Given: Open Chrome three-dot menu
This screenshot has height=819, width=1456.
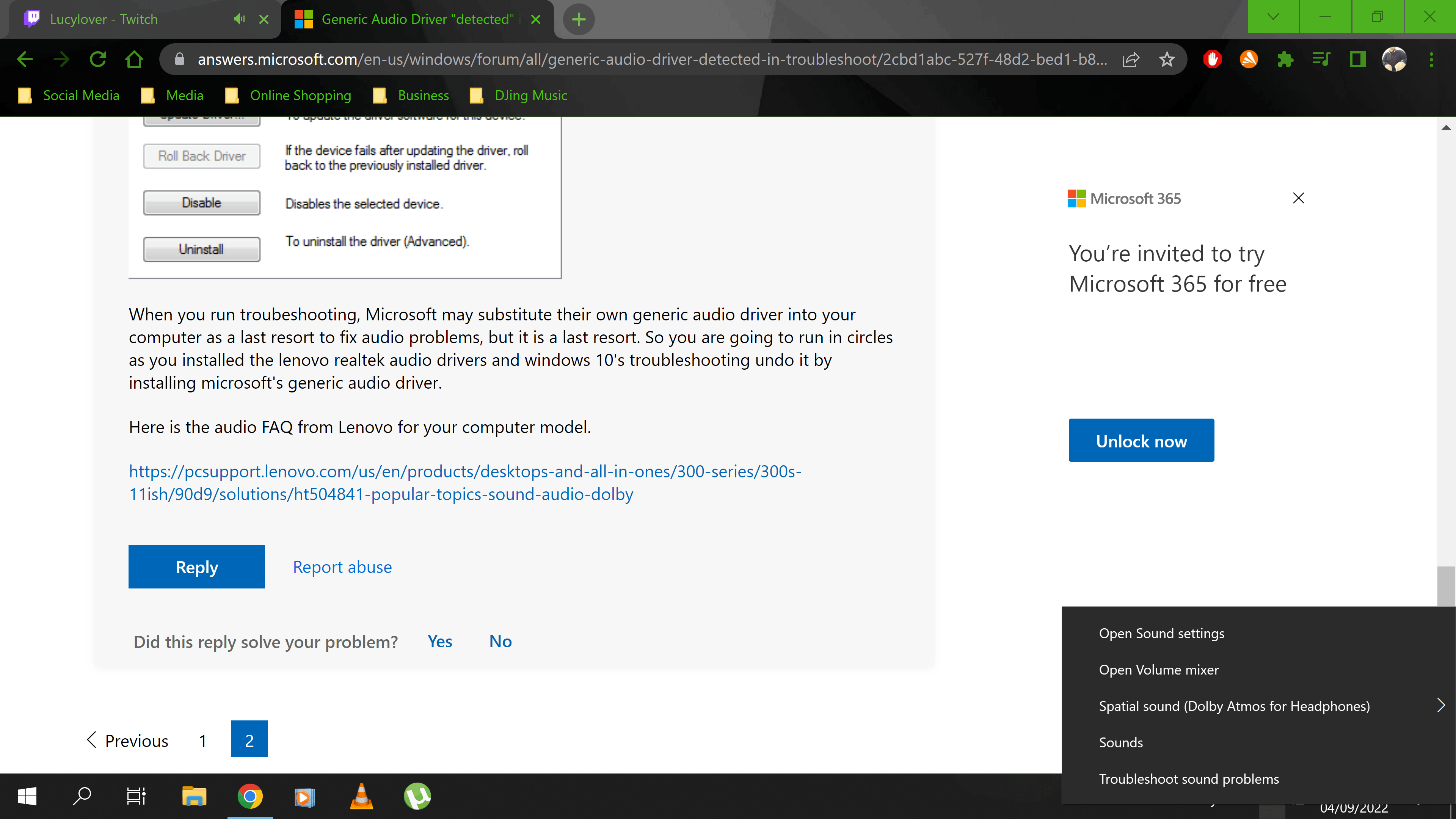Looking at the screenshot, I should click(1431, 60).
